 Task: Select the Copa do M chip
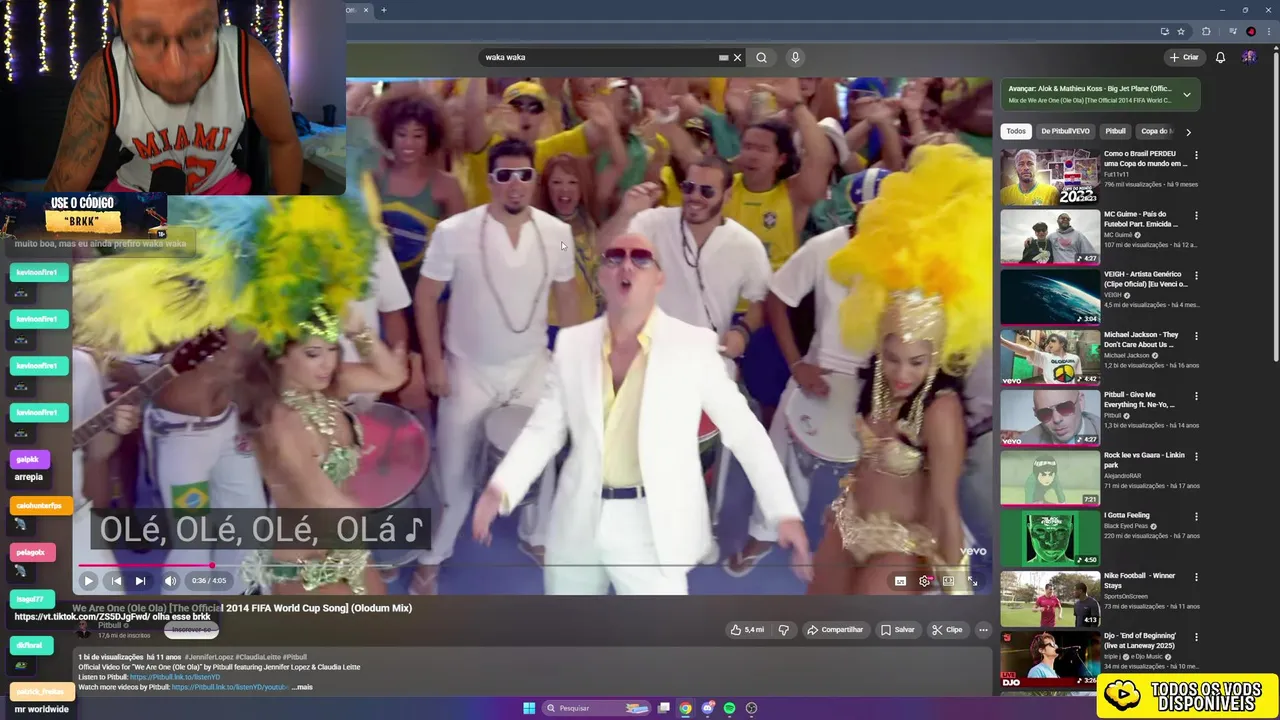click(x=1156, y=131)
